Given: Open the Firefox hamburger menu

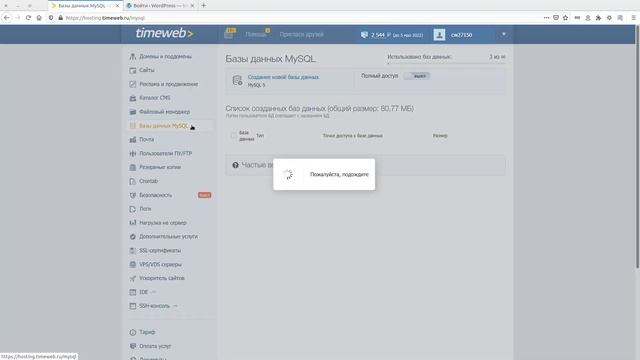Looking at the screenshot, I should pyautogui.click(x=633, y=18).
